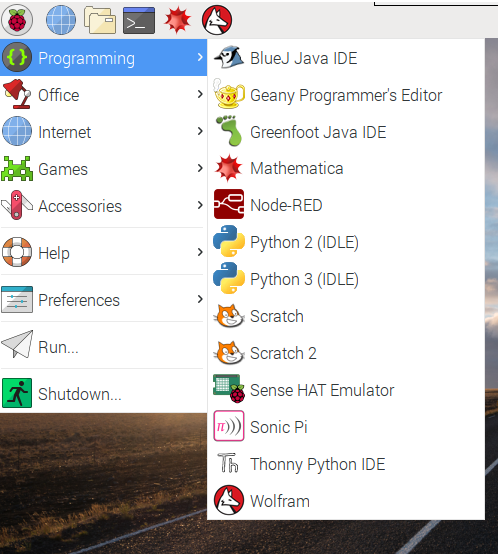Open the file manager folder icon

click(x=100, y=20)
